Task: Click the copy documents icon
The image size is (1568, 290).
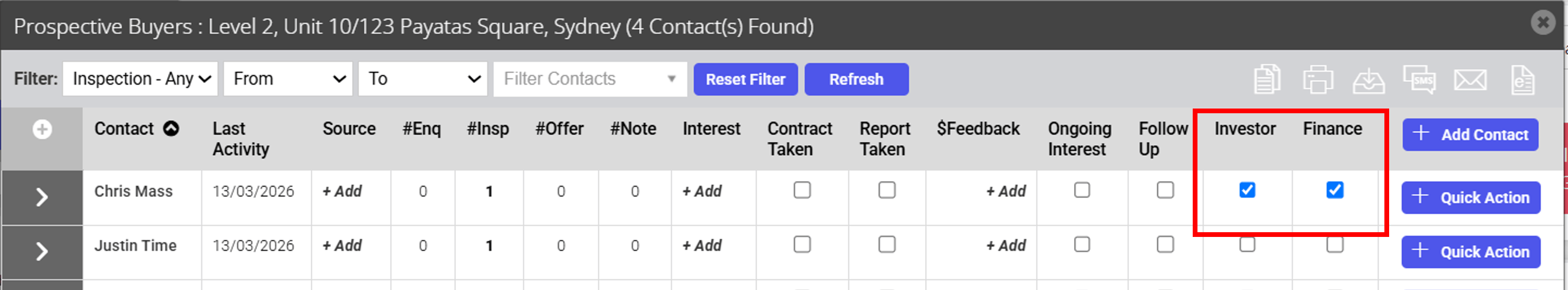Action: coord(1267,80)
